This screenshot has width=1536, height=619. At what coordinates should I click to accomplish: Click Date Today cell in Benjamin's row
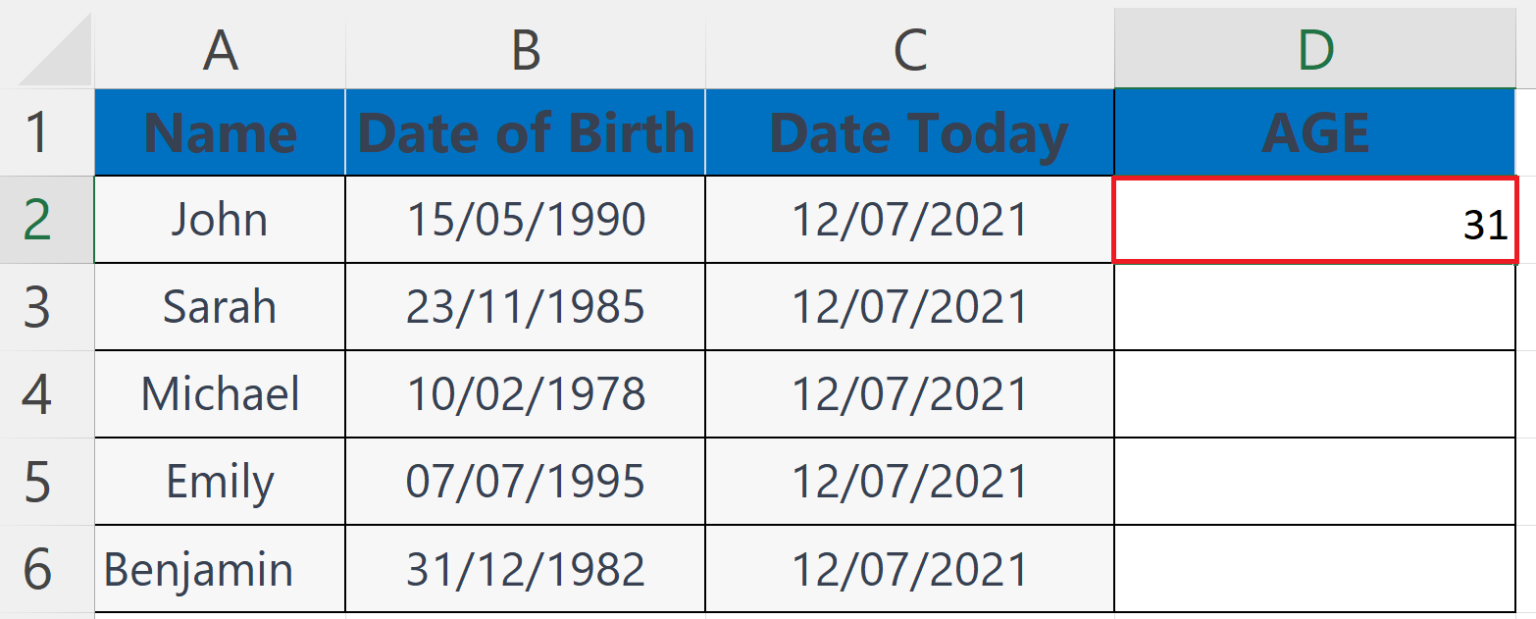[909, 569]
